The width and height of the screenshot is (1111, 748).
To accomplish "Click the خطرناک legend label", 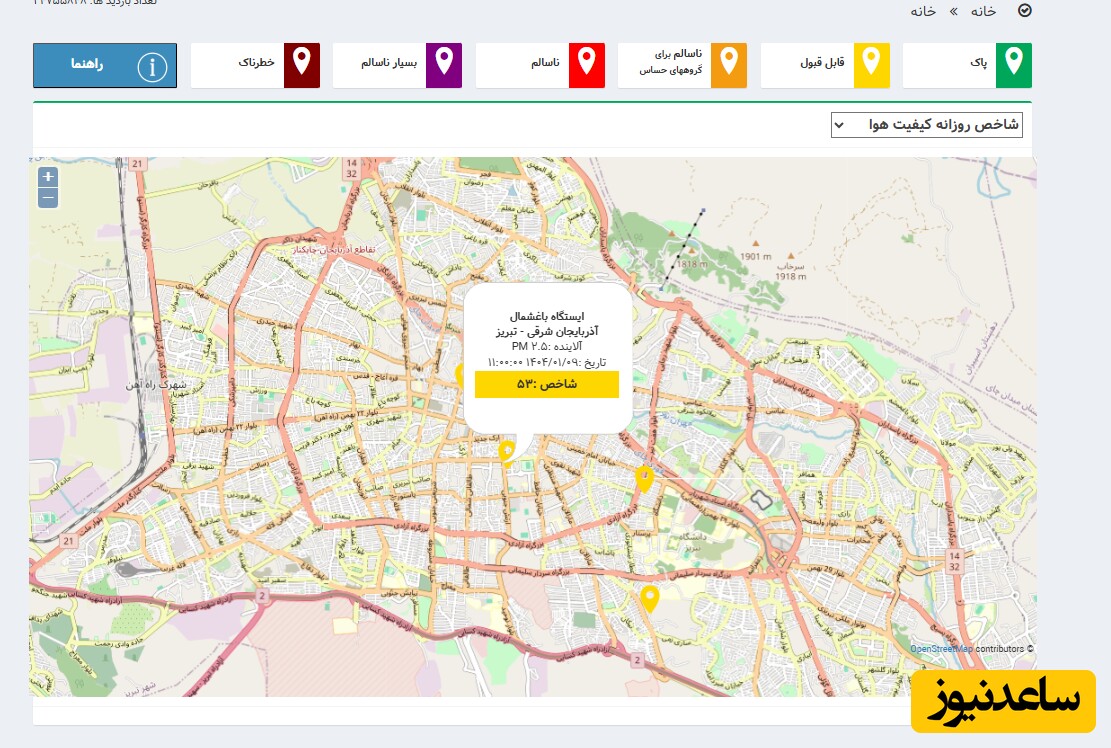I will point(256,64).
